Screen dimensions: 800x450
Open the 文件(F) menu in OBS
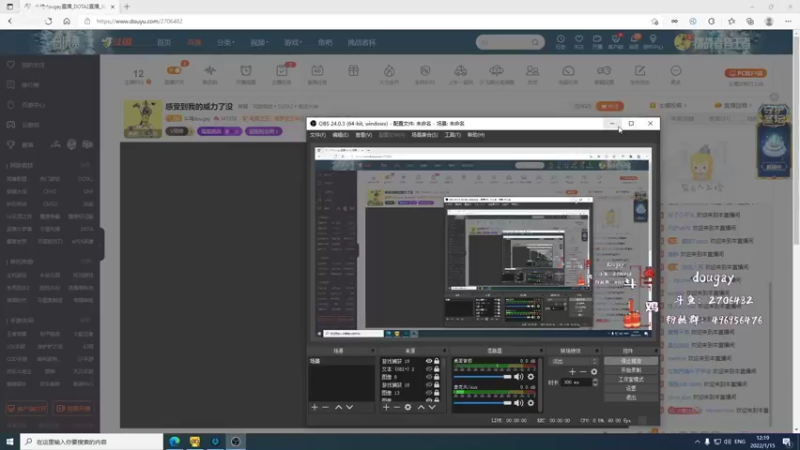click(317, 135)
